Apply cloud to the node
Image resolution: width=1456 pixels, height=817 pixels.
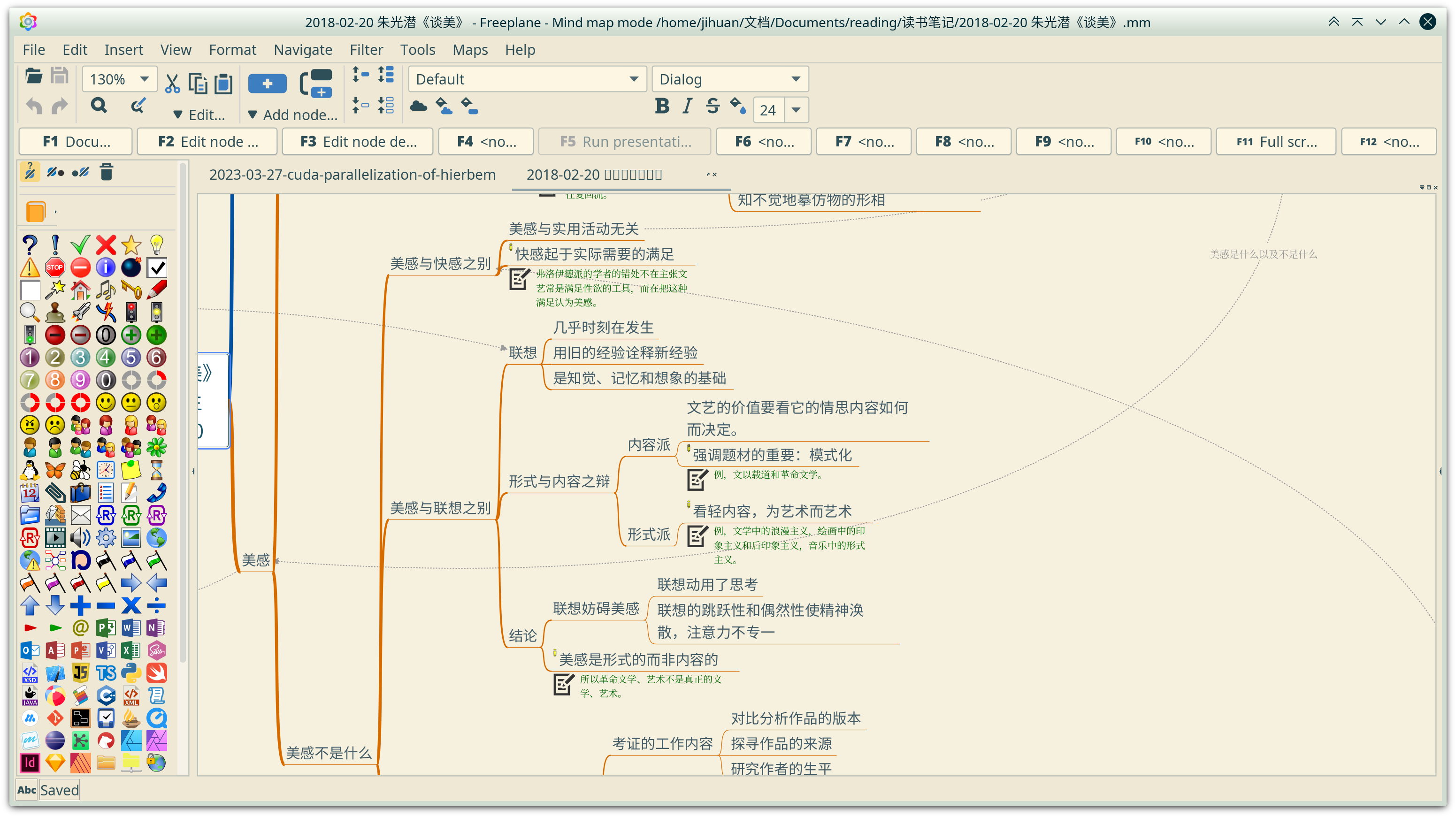(418, 106)
